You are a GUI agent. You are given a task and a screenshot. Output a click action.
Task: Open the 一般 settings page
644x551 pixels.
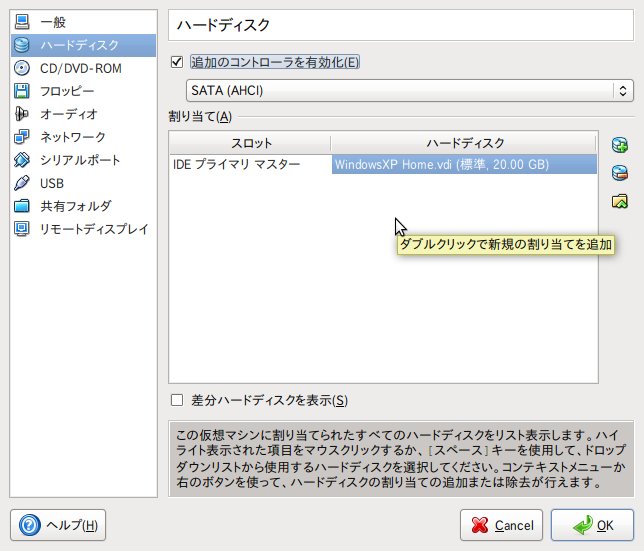83,22
